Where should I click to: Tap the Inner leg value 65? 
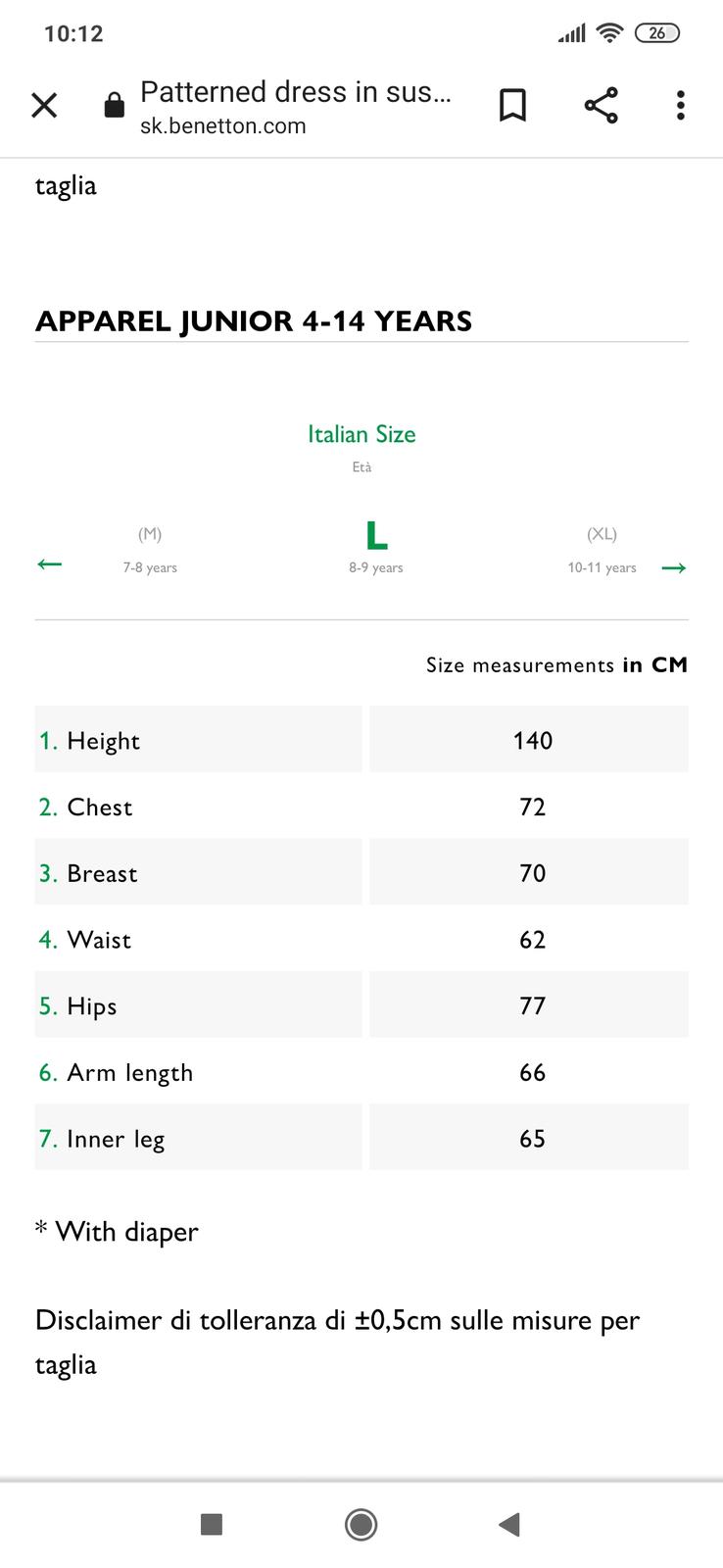532,1139
